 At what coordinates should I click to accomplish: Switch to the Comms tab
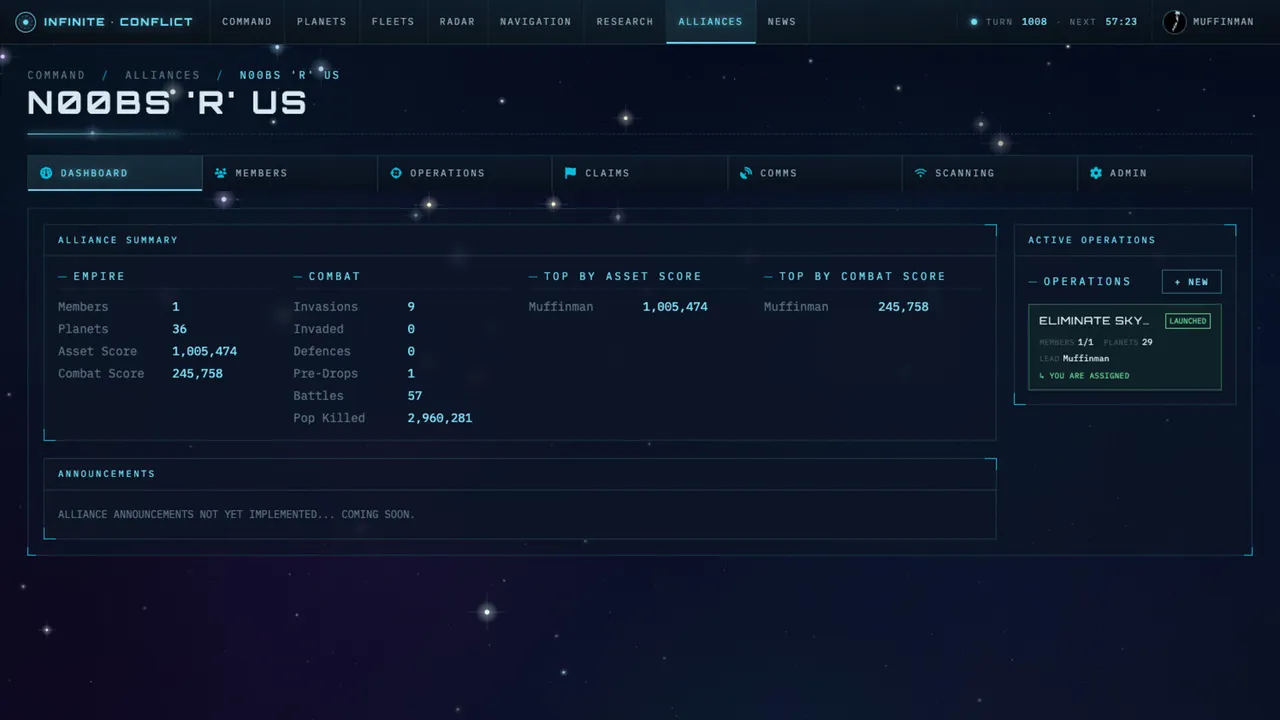coord(815,173)
